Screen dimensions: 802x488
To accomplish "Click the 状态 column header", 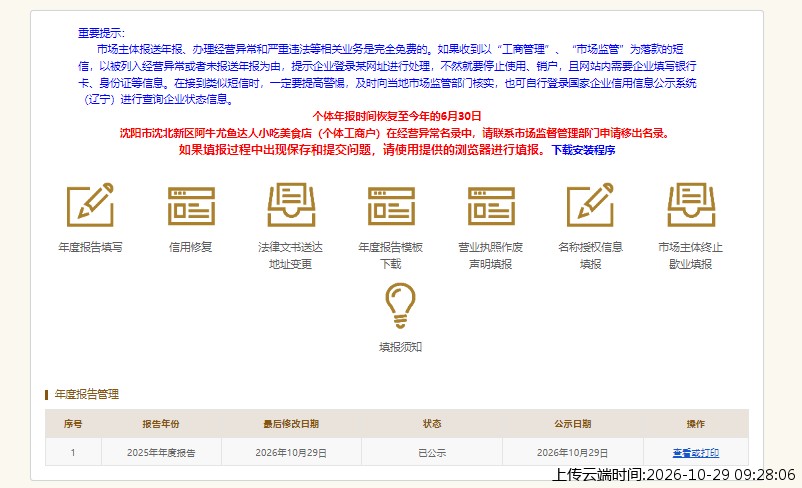I will pyautogui.click(x=432, y=424).
